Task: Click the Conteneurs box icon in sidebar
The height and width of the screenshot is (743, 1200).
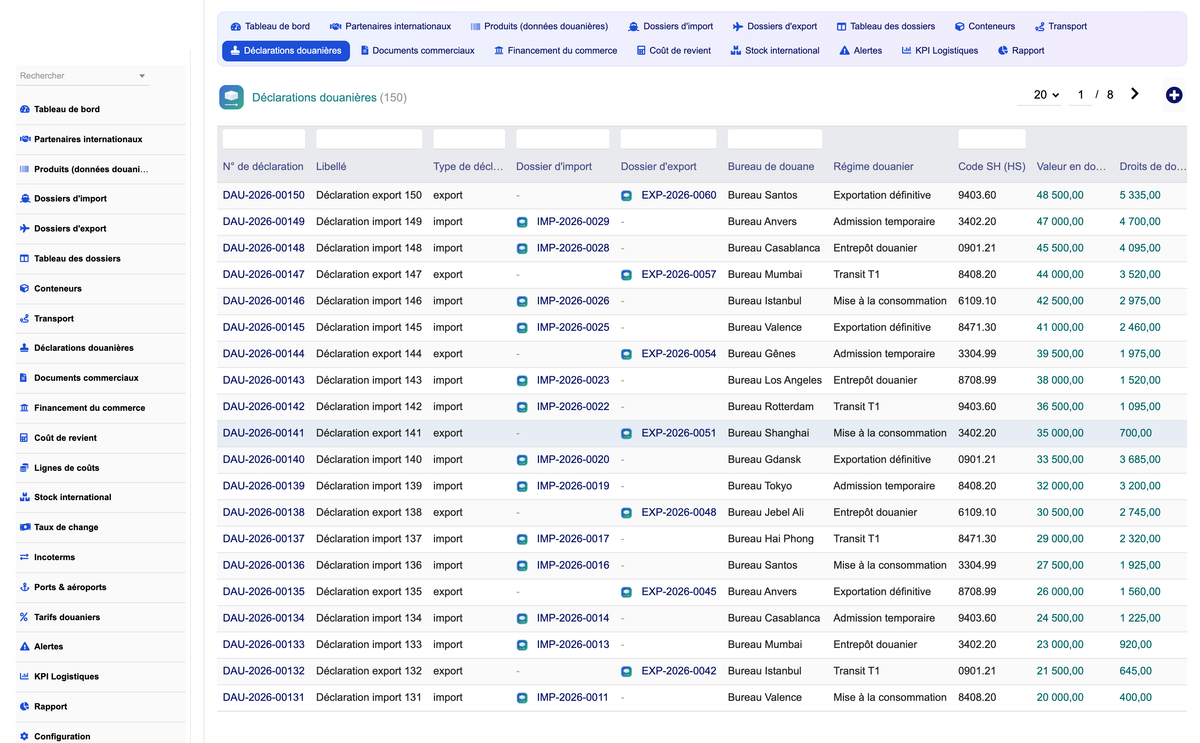Action: click(x=25, y=288)
